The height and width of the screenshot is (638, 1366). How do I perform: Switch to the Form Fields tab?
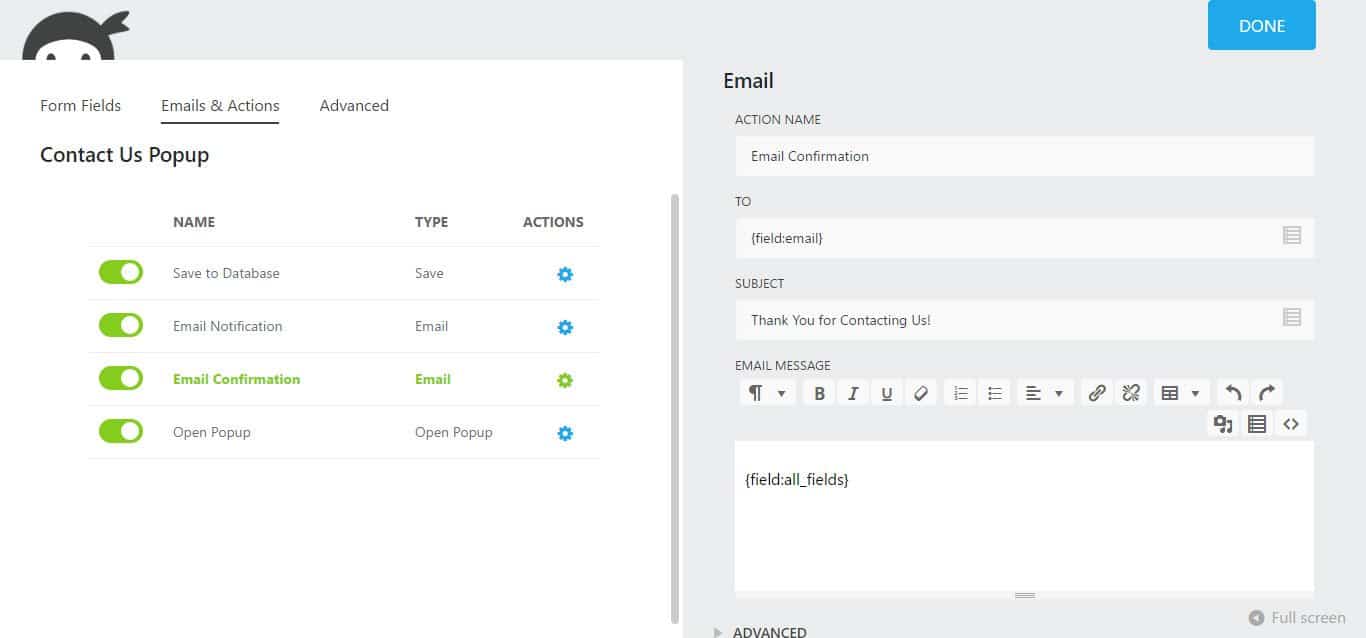click(x=80, y=105)
